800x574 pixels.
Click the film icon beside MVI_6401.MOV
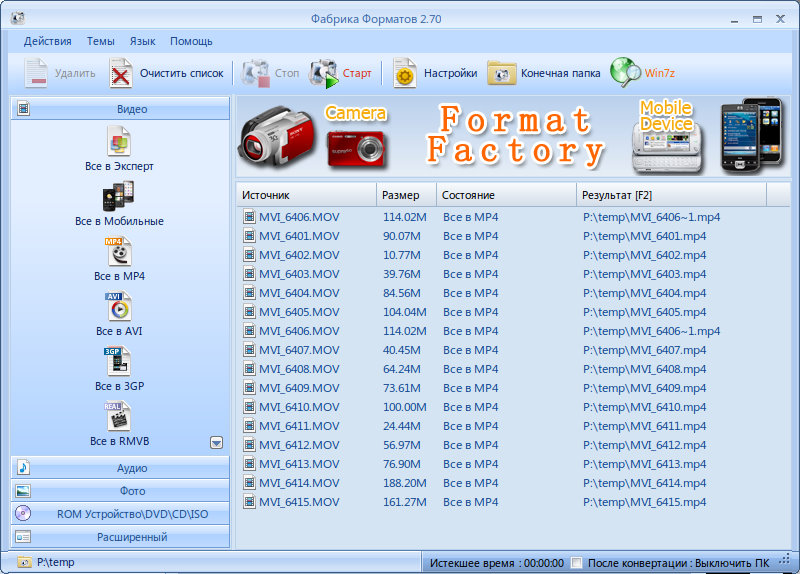[x=249, y=236]
